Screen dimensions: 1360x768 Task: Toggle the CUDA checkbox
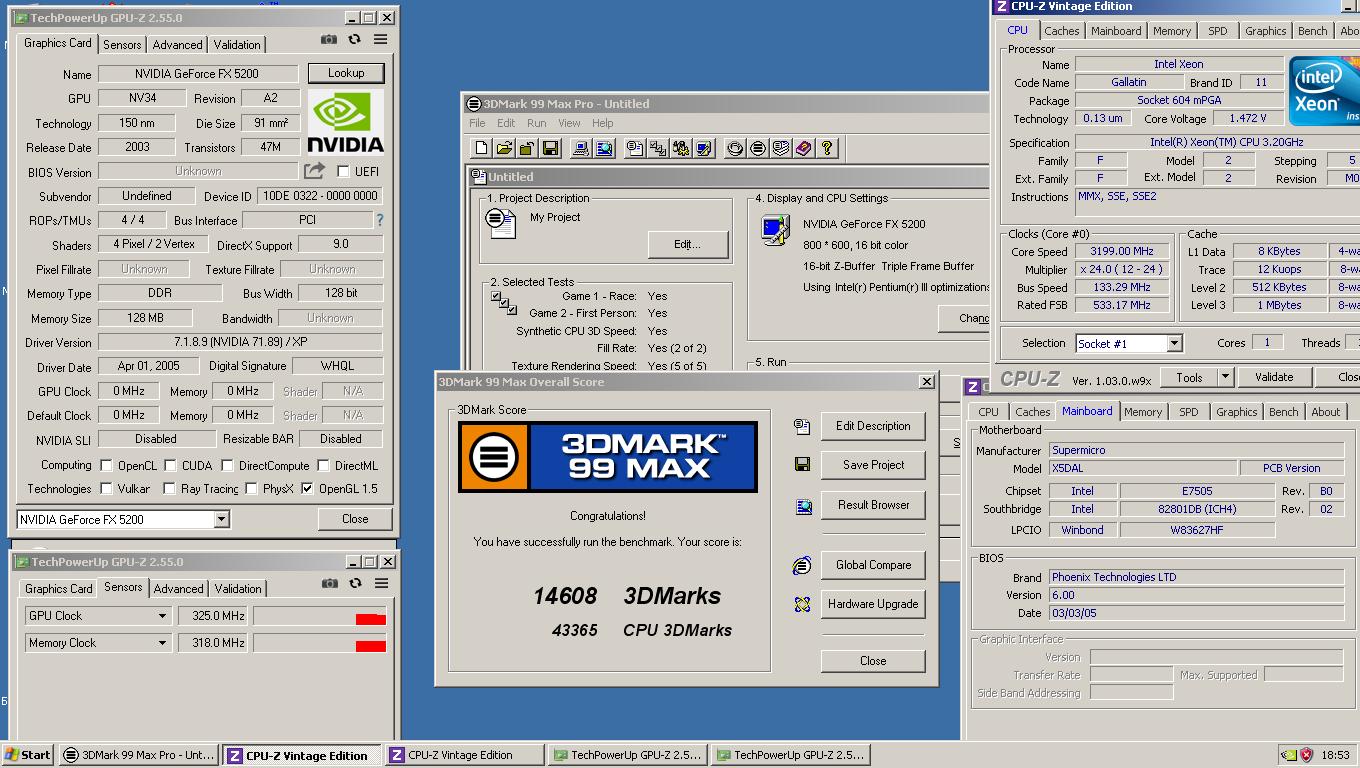170,465
